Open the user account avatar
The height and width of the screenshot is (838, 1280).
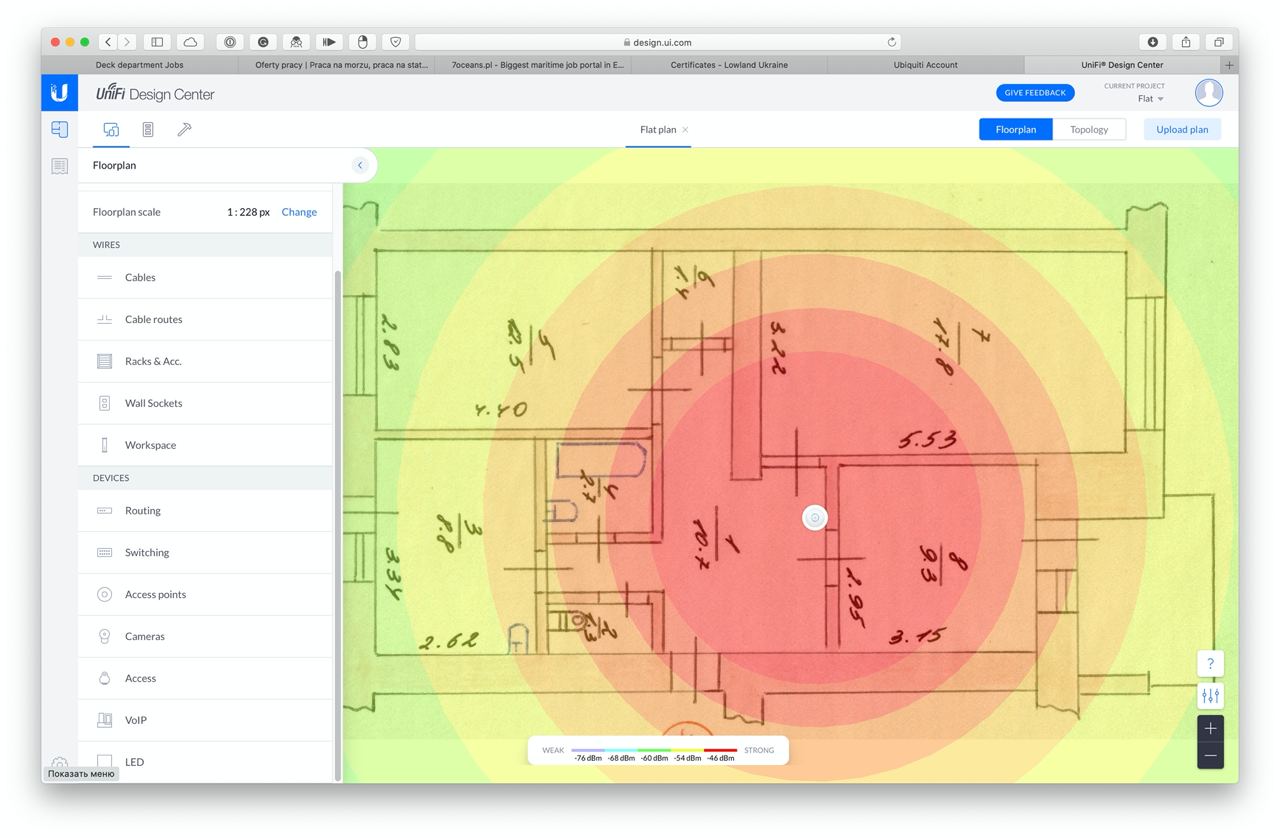point(1209,93)
